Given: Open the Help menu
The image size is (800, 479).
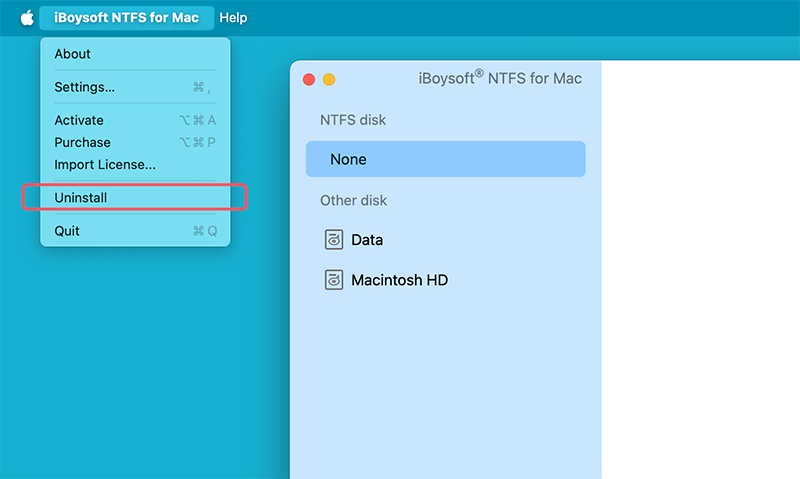Looking at the screenshot, I should 233,18.
